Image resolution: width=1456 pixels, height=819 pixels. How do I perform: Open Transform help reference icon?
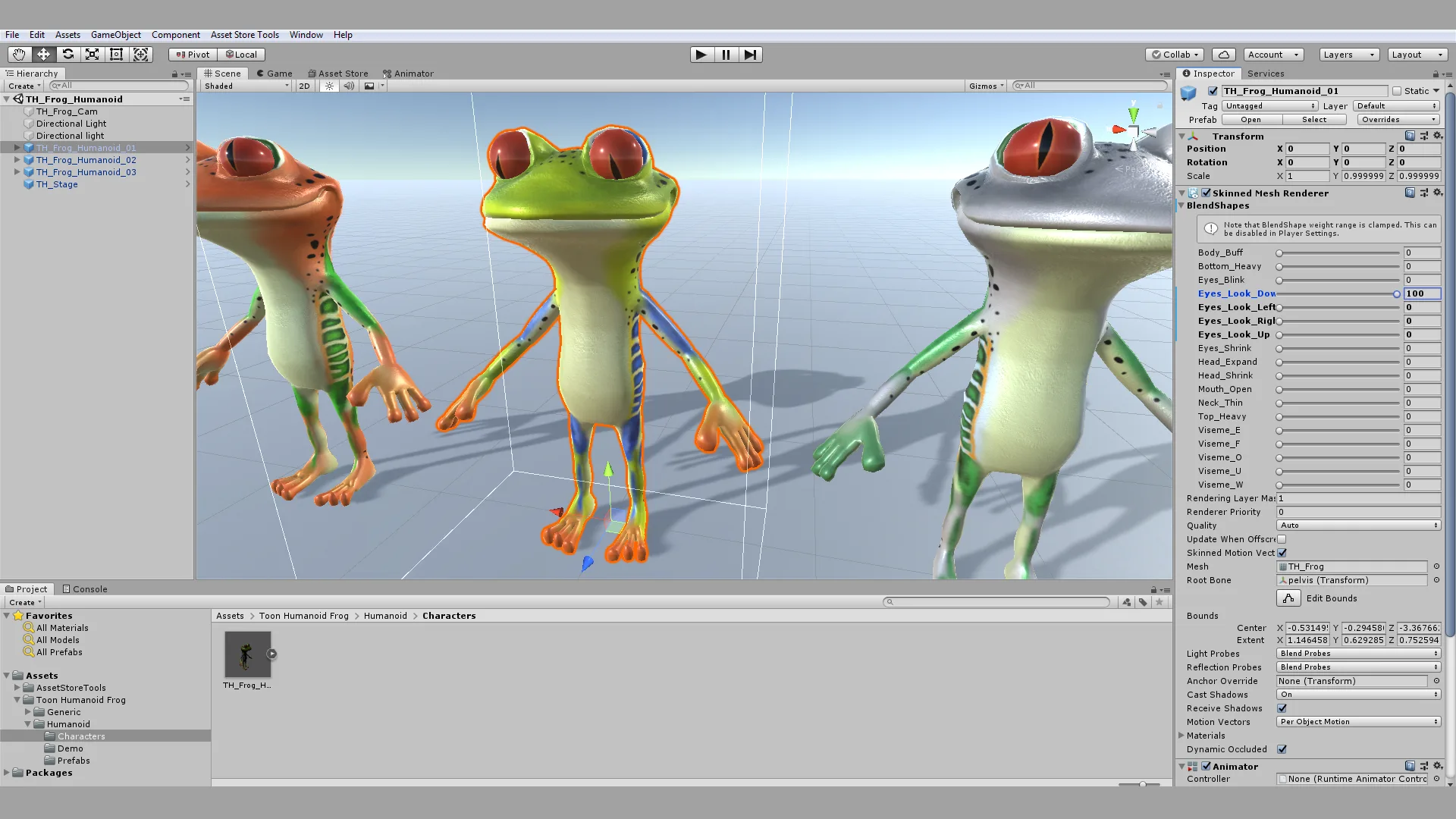click(x=1410, y=136)
